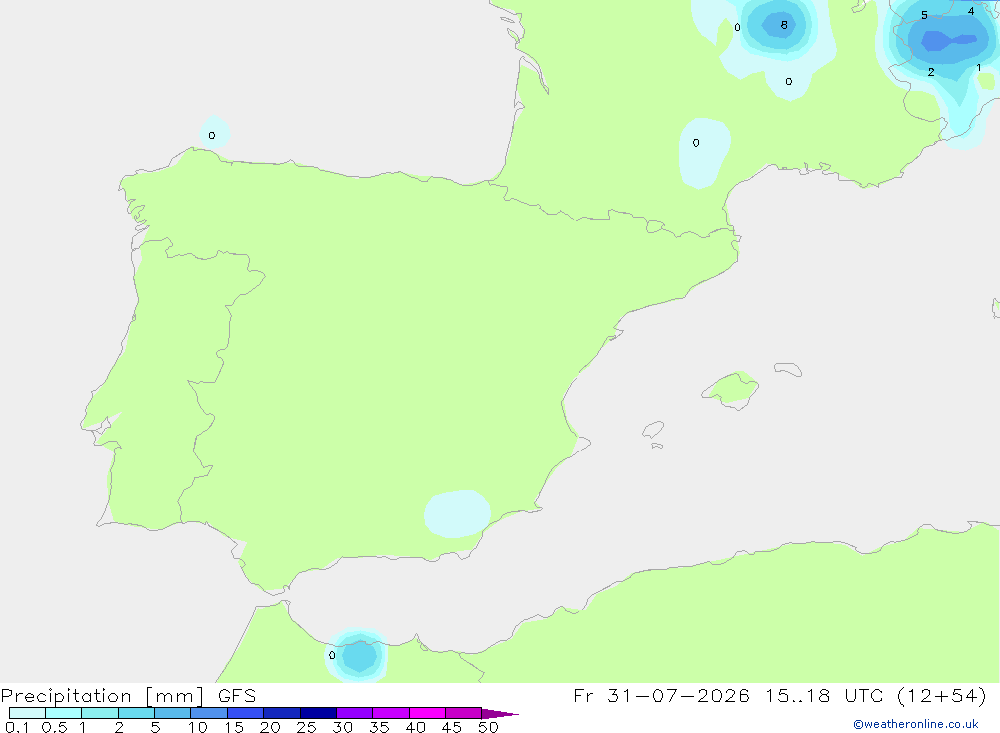Click the legend scale value "25"
The image size is (1000, 733).
(306, 727)
